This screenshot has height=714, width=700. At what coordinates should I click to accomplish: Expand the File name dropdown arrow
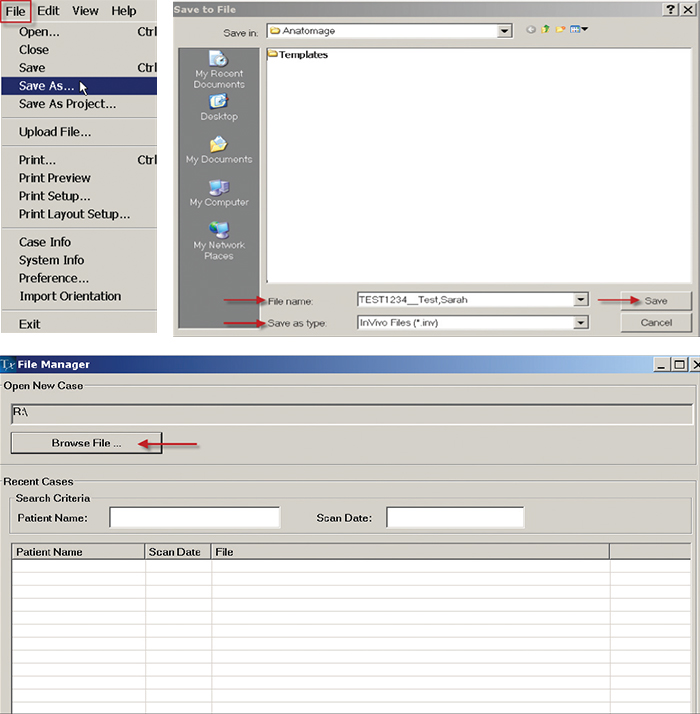pyautogui.click(x=580, y=300)
